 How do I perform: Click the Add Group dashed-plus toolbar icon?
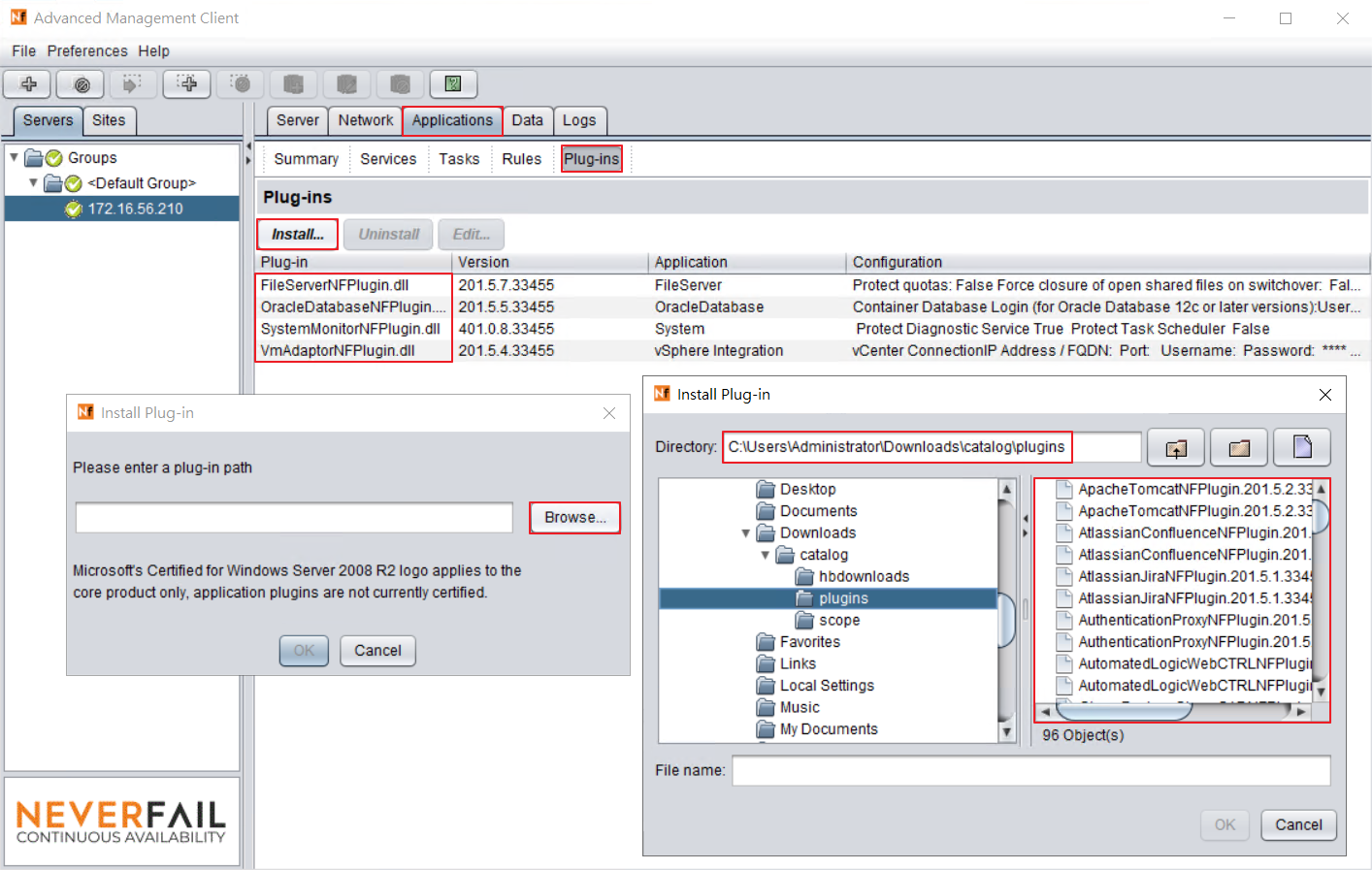coord(187,84)
